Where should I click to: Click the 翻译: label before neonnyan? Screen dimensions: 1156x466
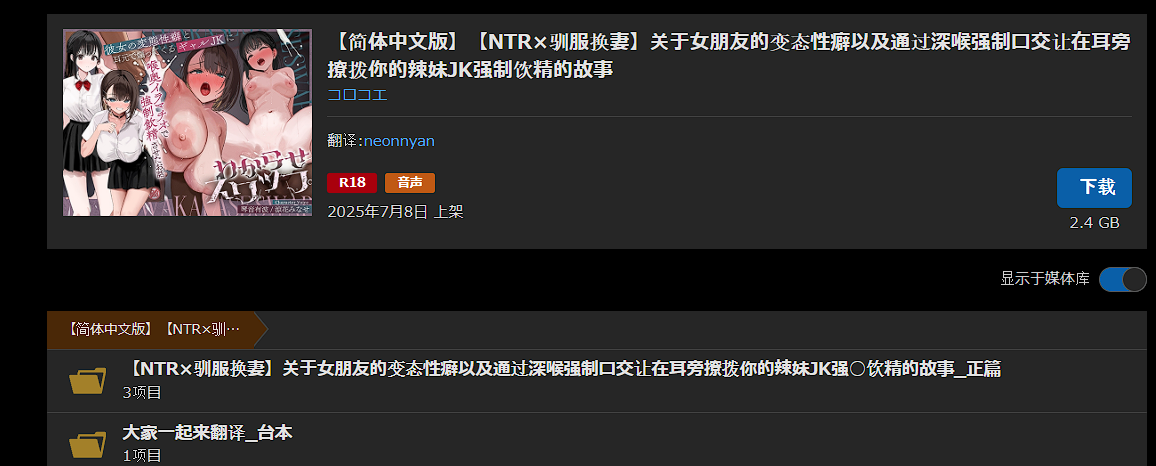345,141
